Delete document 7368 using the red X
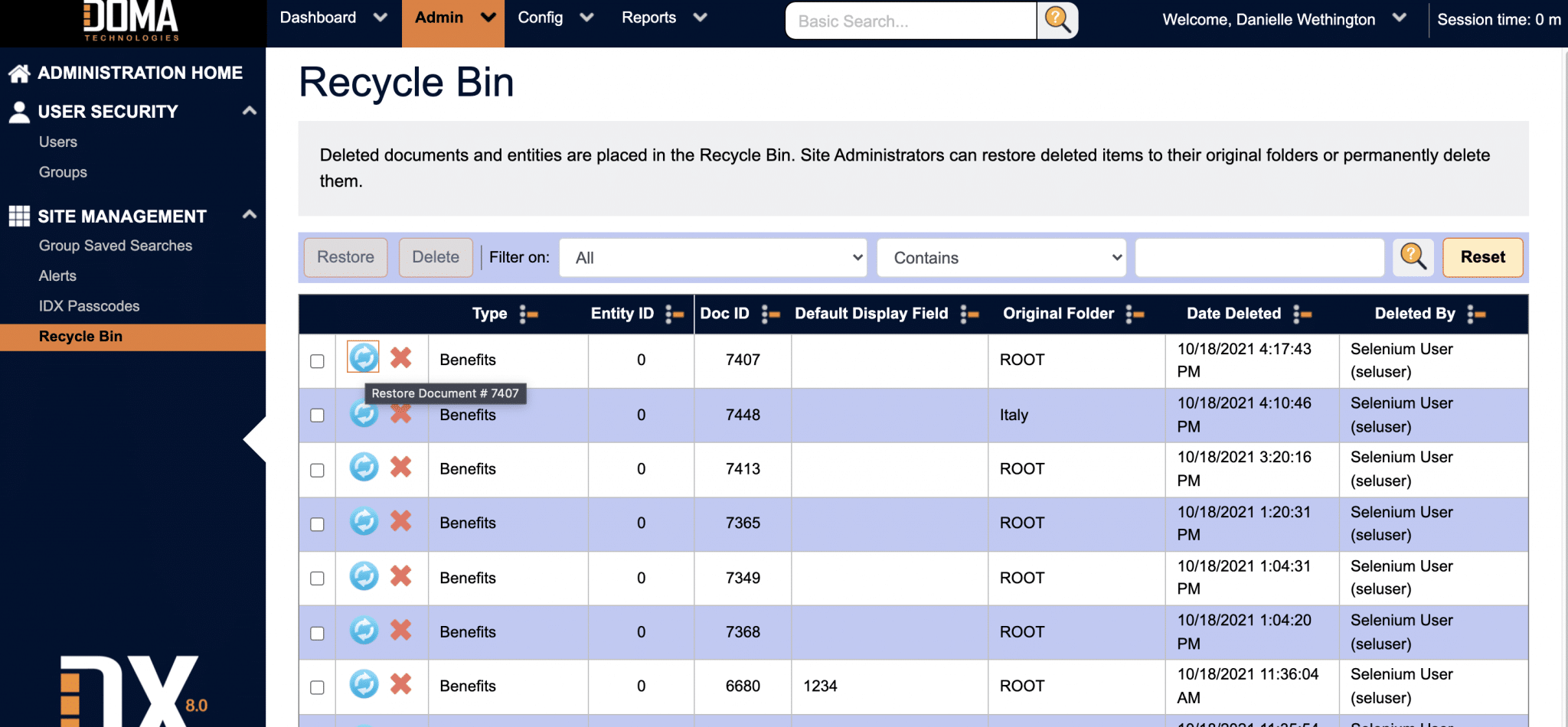Viewport: 1568px width, 727px height. (x=400, y=630)
